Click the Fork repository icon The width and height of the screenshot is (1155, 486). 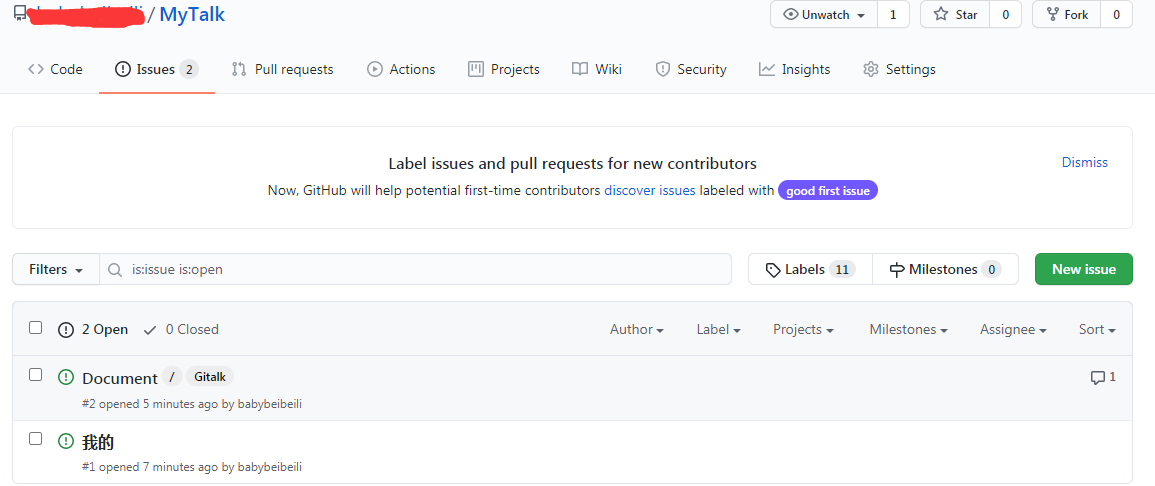click(x=1053, y=15)
